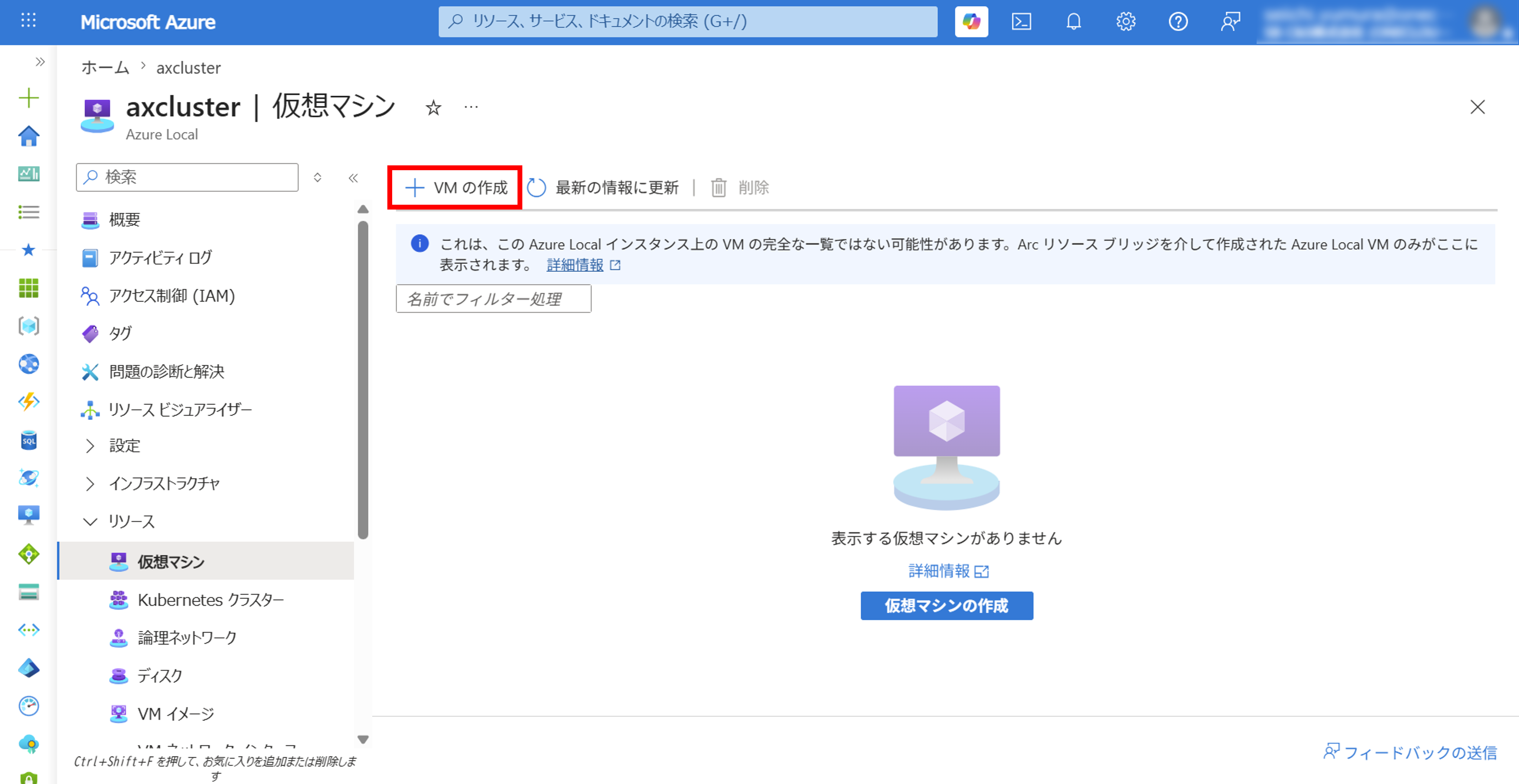Launch Cloud Shell from the header
This screenshot has width=1519, height=784.
click(x=1021, y=22)
